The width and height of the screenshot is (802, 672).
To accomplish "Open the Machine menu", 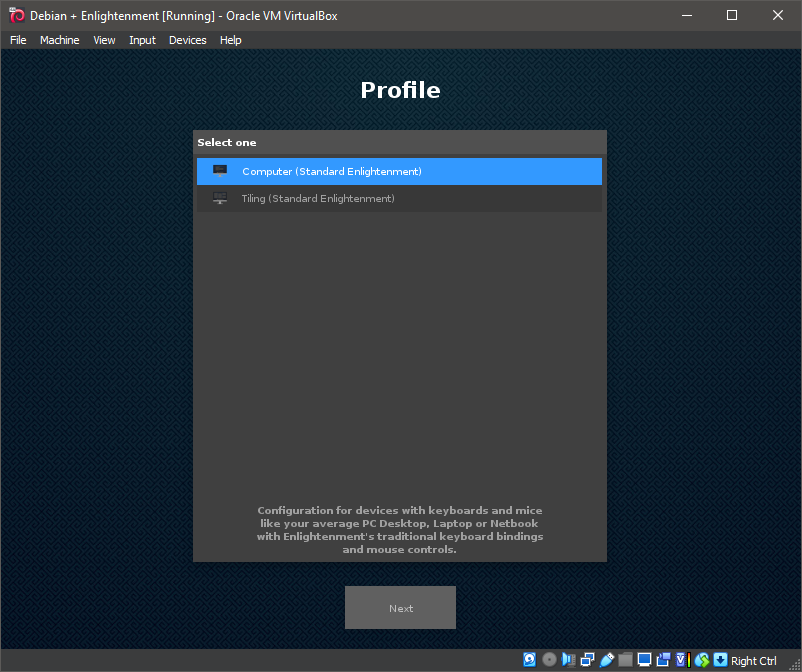I will [59, 40].
